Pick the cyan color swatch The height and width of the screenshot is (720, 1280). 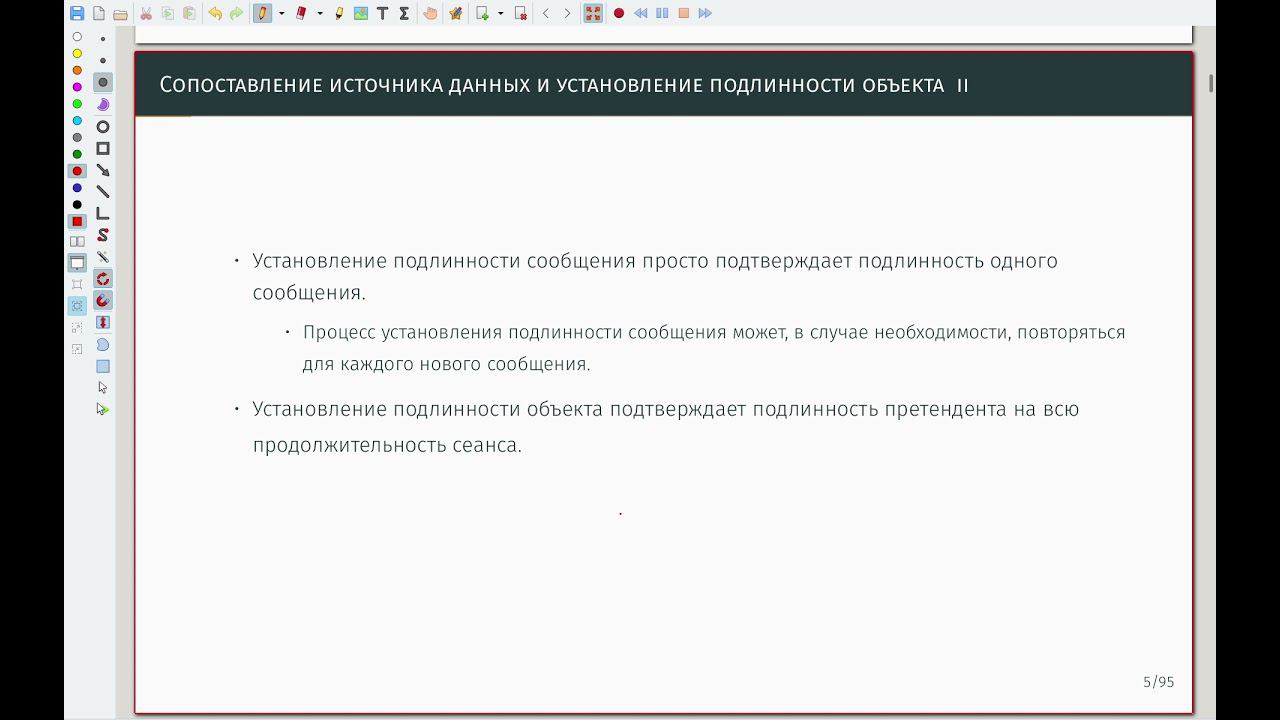pos(77,121)
